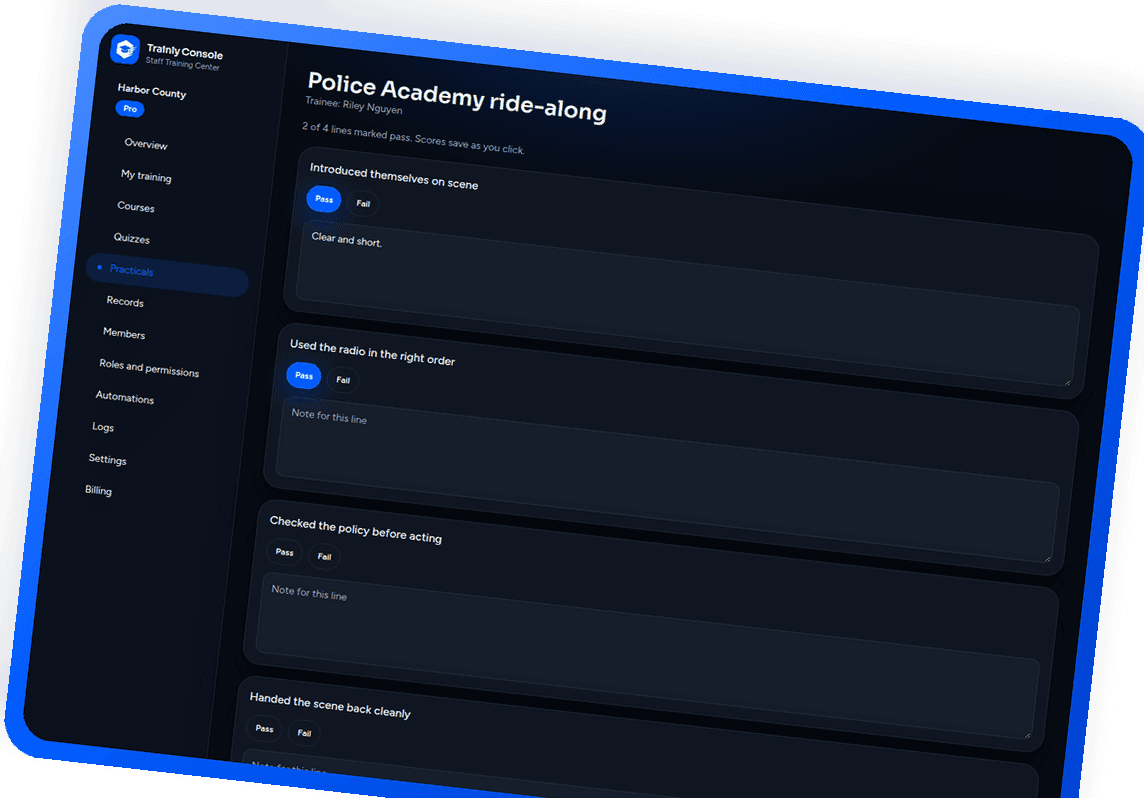Screen dimensions: 1144x798
Task: Click the Trainly Console graduation cap logo
Action: 125,50
